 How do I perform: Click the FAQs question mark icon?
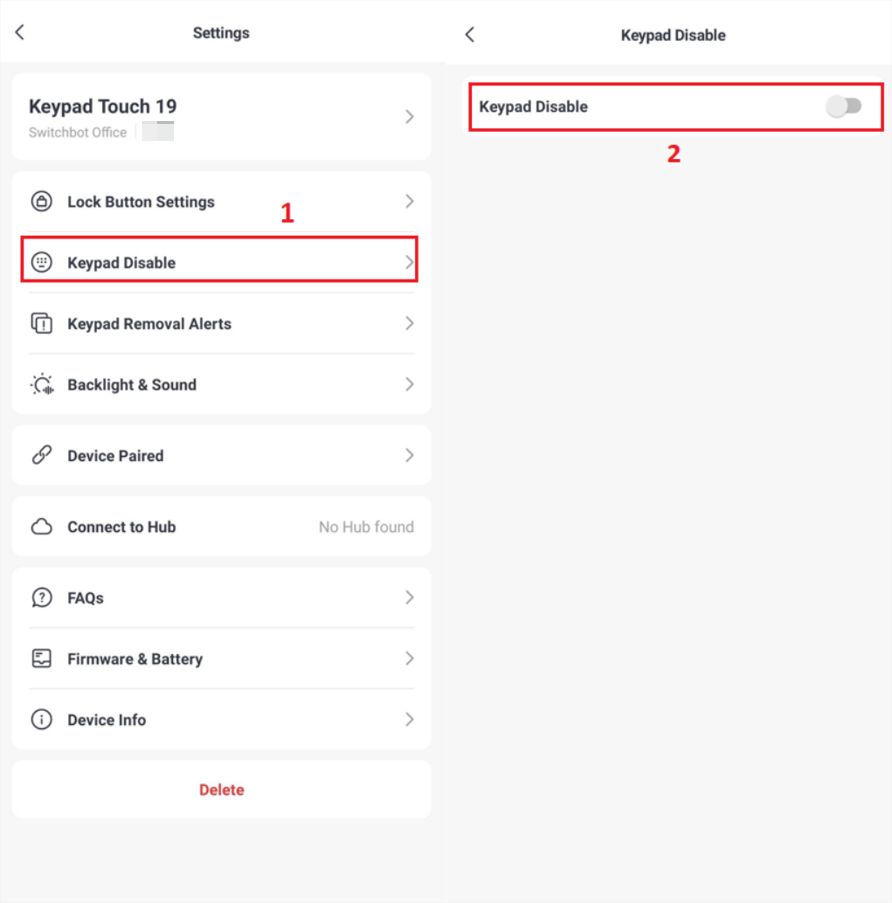[42, 598]
